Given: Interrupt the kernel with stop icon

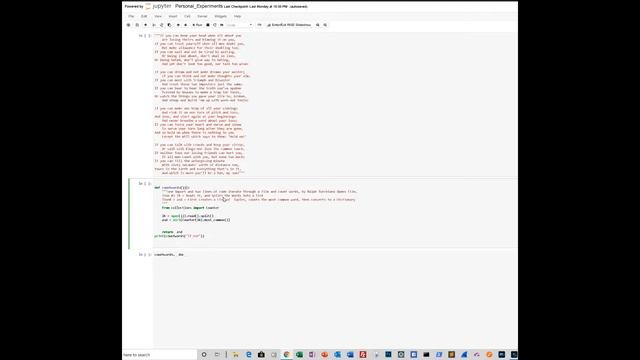Looking at the screenshot, I should (208, 25).
